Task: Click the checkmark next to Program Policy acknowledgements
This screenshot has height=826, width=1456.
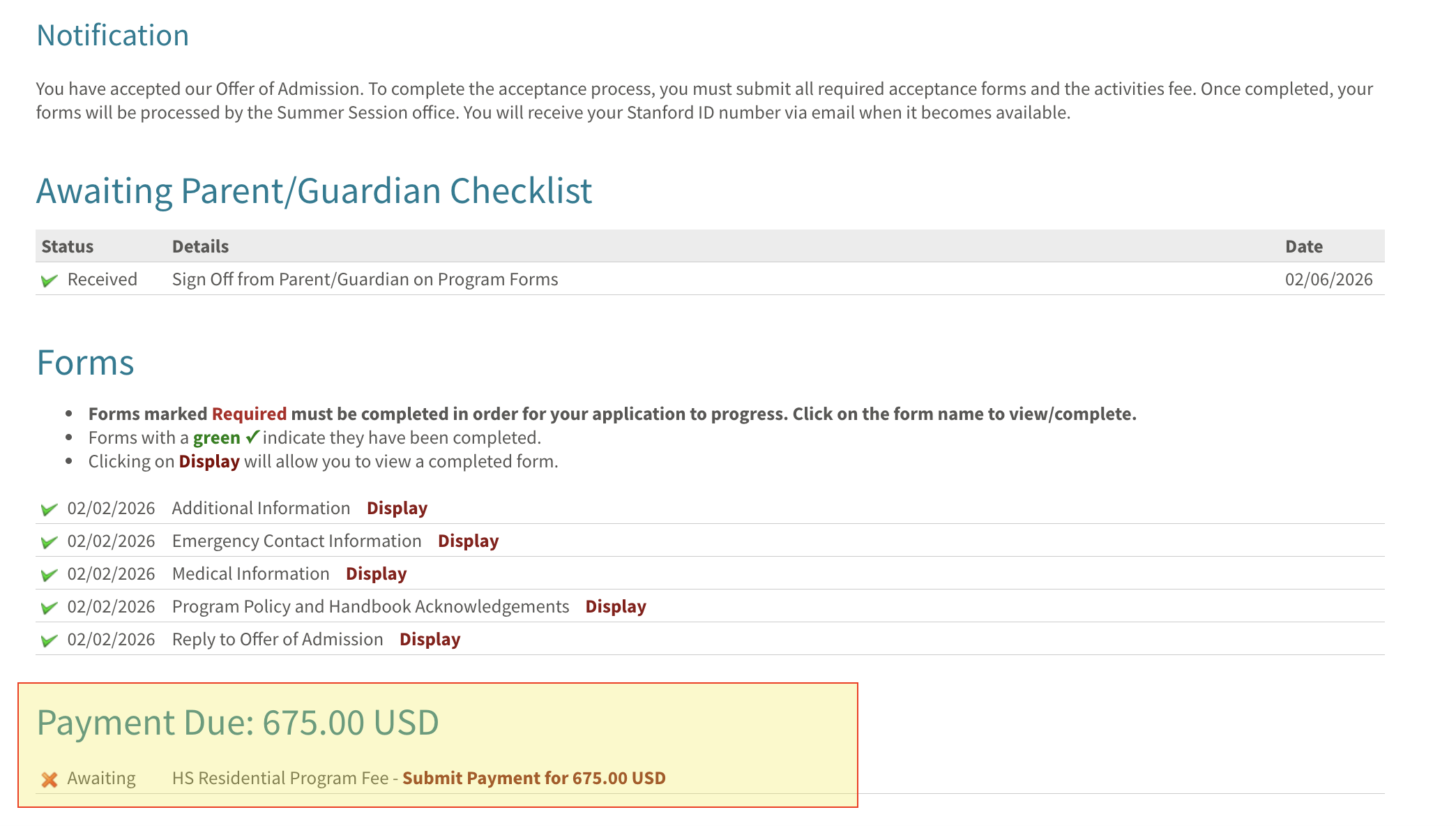Action: 49,608
